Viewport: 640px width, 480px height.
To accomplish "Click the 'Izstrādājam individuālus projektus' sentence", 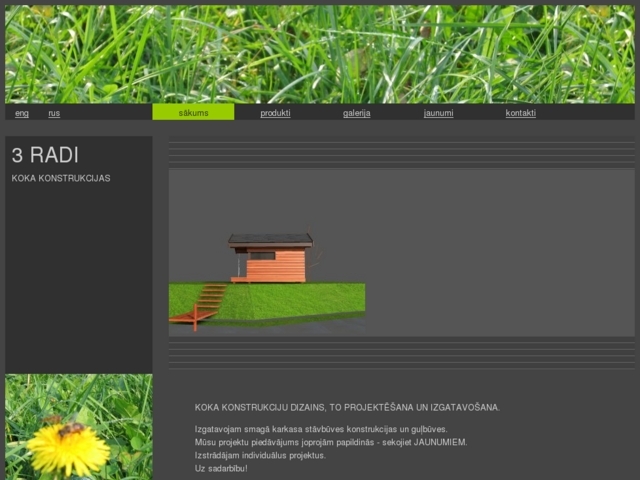I will pos(260,455).
